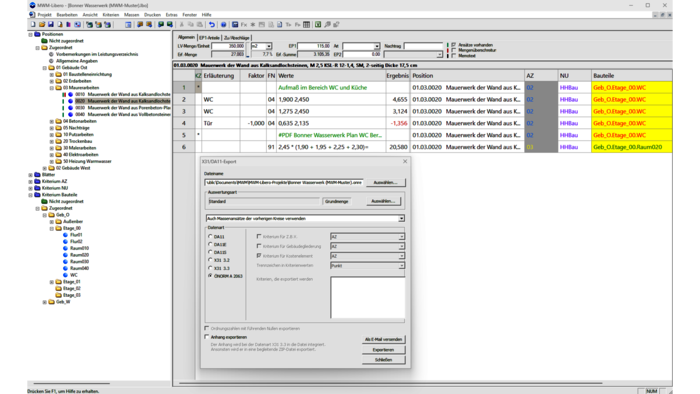This screenshot has height=394, width=700.
Task: Click the search magnifier toolbar icon
Action: point(327,25)
